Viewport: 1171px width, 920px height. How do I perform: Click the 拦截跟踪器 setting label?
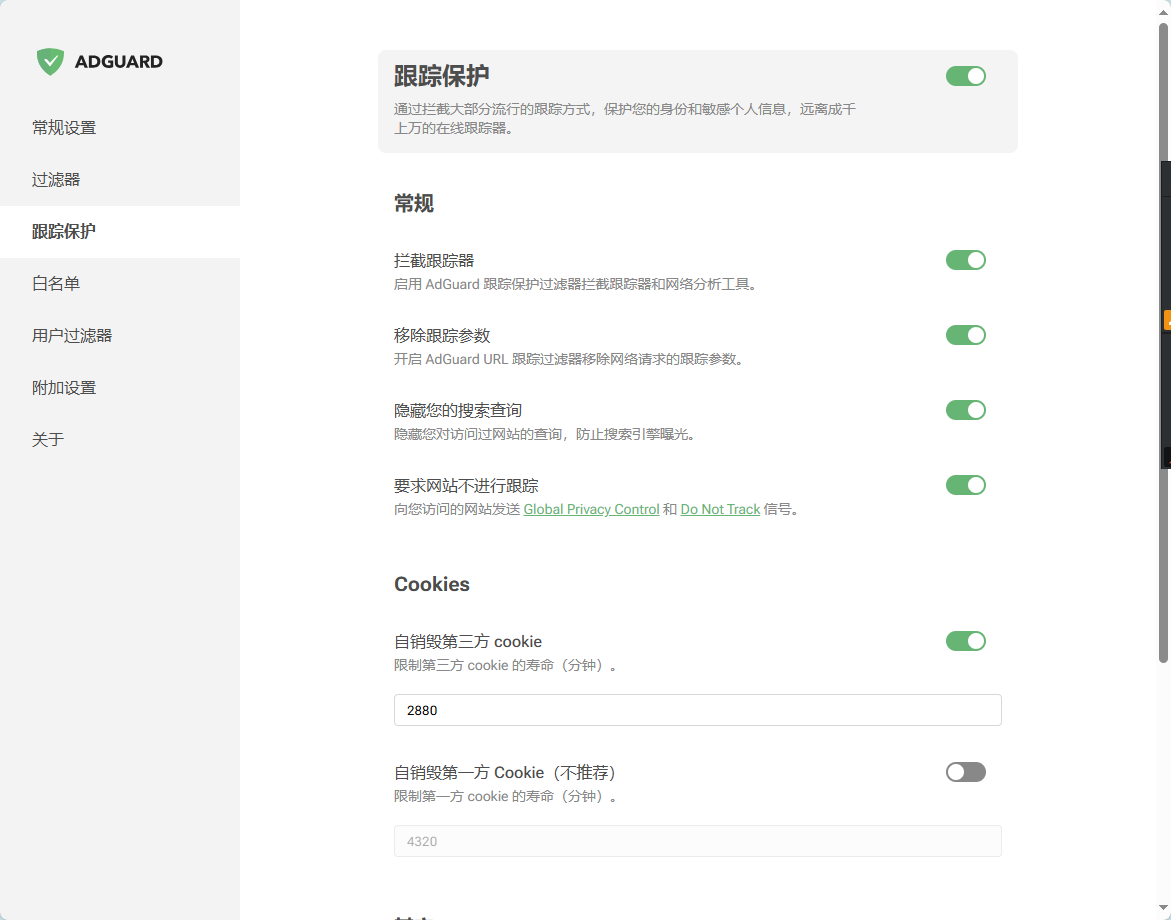click(434, 261)
